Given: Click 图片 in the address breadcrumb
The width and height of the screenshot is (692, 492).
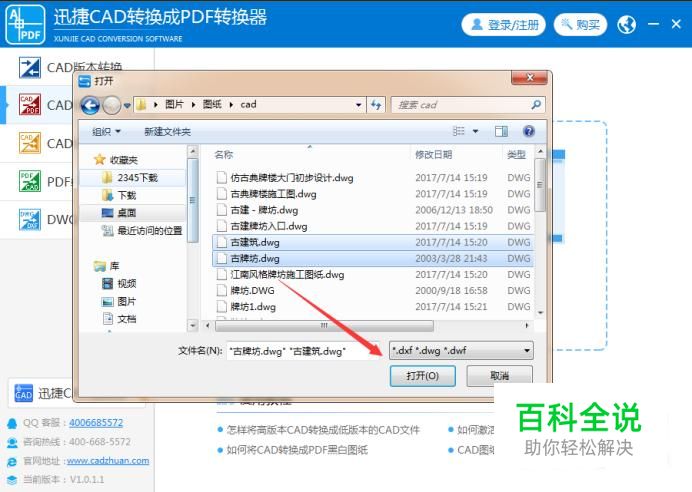Looking at the screenshot, I should pyautogui.click(x=174, y=105).
